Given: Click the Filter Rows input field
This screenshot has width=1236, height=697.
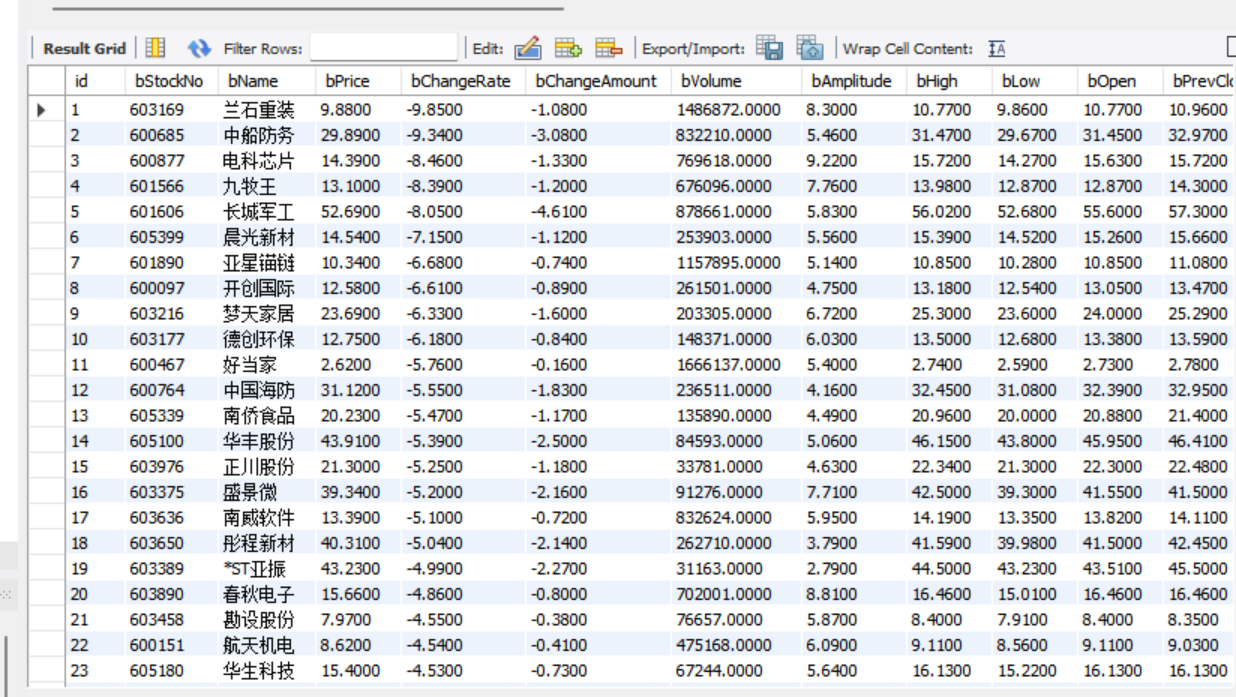Looking at the screenshot, I should point(383,48).
